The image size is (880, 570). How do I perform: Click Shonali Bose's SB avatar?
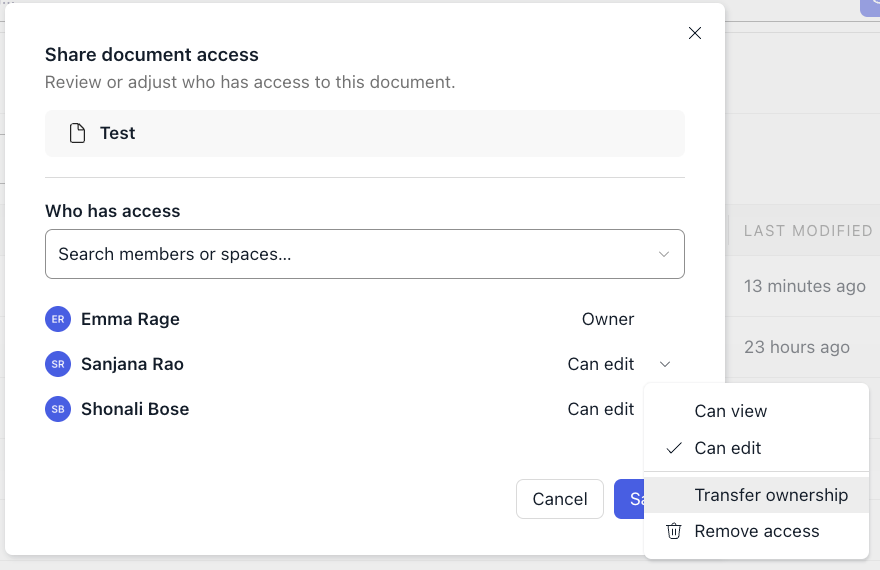[x=58, y=409]
